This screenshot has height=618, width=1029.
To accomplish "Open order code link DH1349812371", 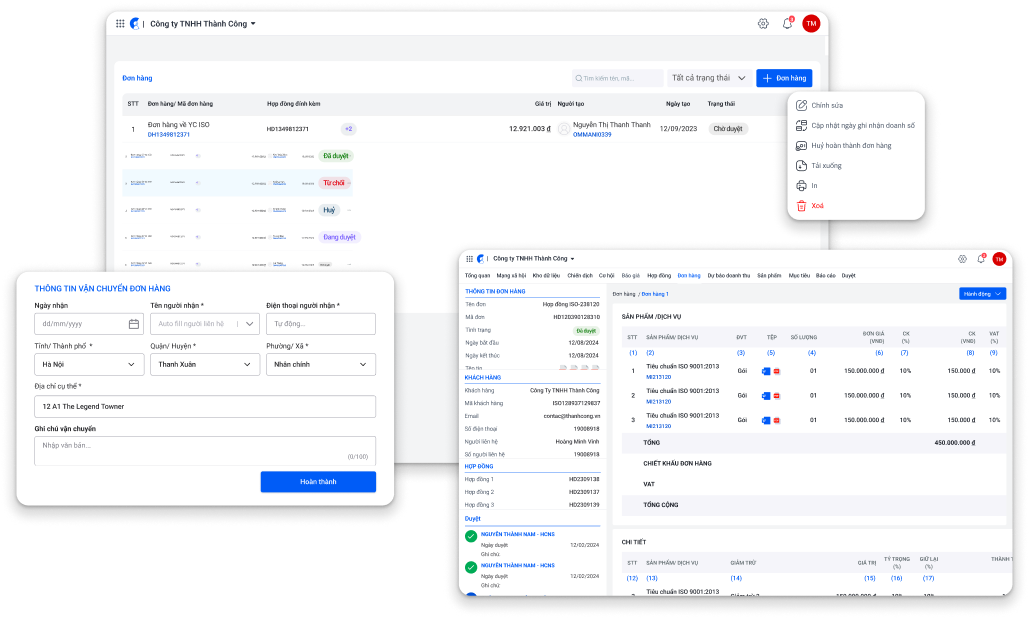I will click(x=169, y=134).
